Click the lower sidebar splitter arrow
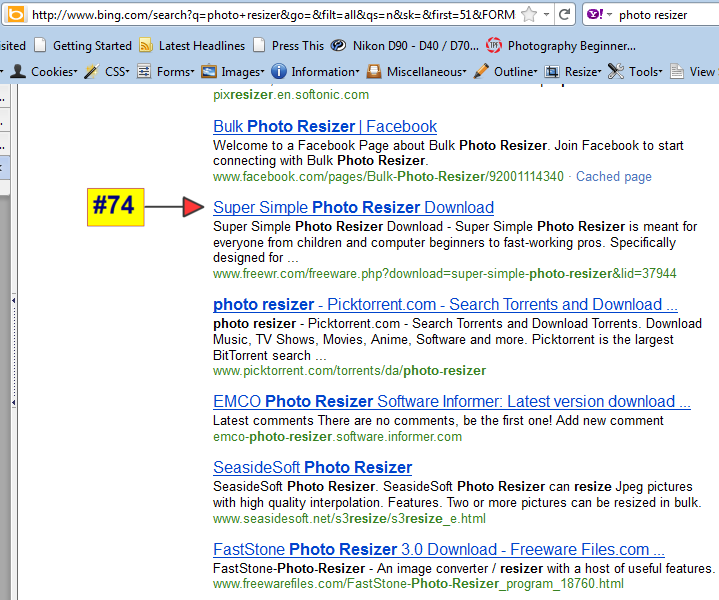The width and height of the screenshot is (719, 600). (14, 403)
